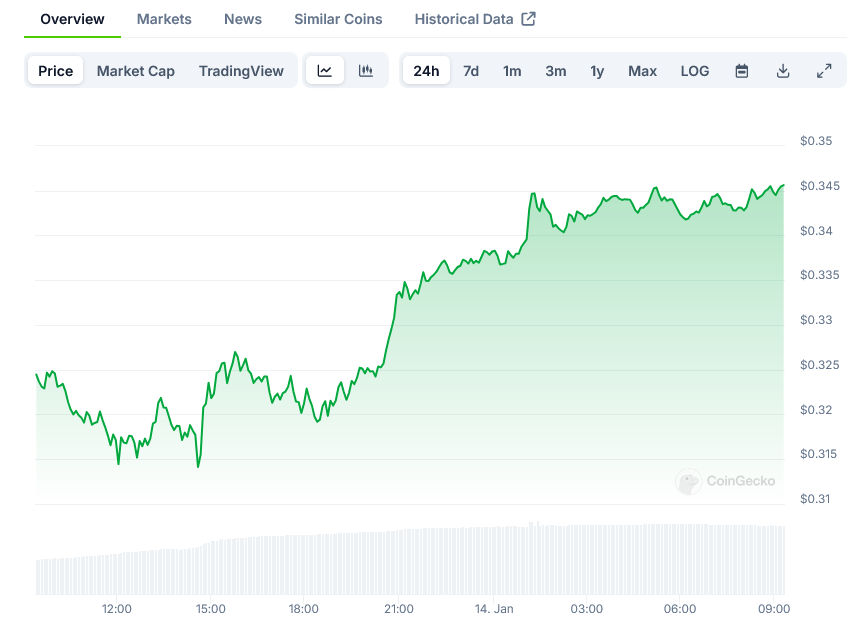
Task: Open the News tab
Action: tap(243, 19)
